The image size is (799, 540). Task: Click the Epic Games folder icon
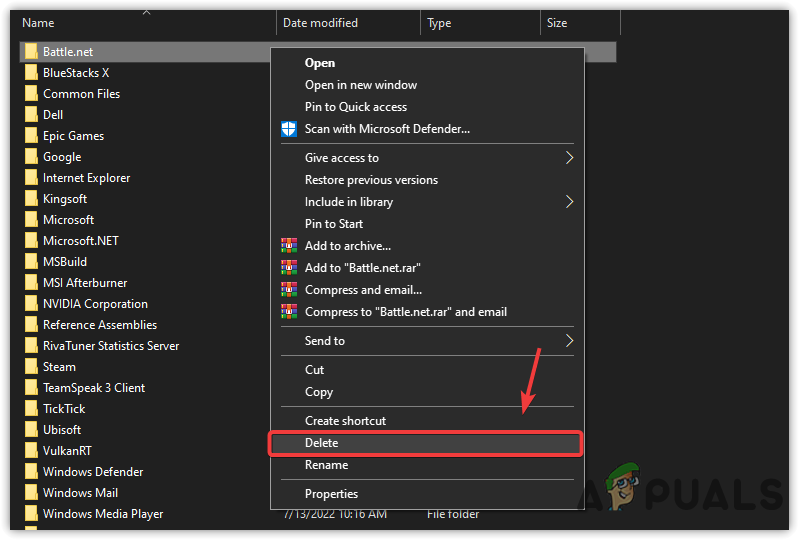click(x=31, y=136)
